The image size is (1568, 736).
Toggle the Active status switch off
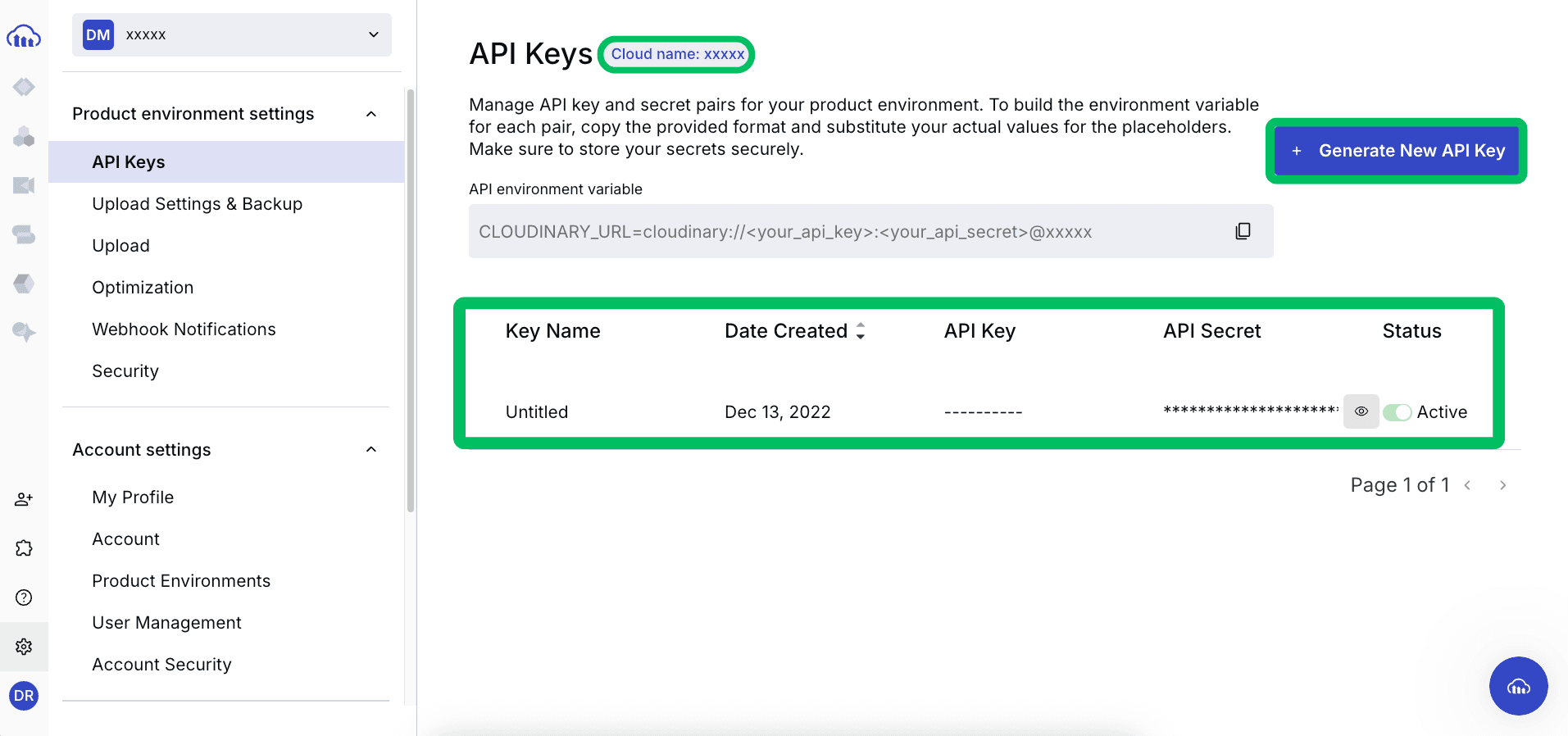pyautogui.click(x=1397, y=412)
